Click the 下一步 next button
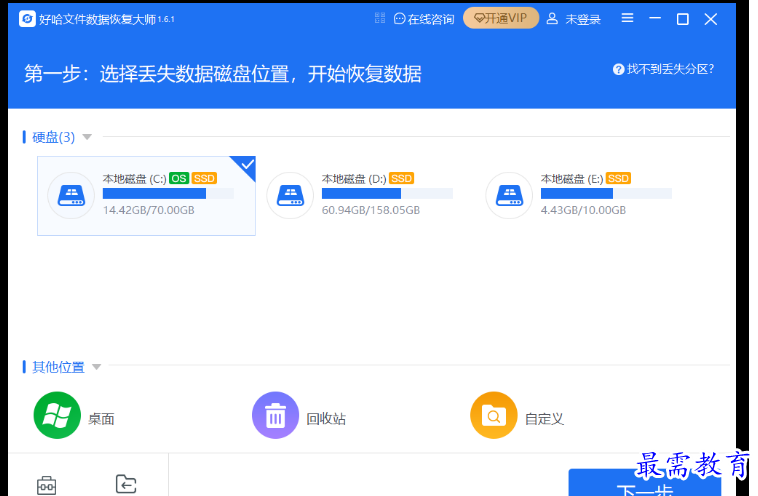 point(645,482)
